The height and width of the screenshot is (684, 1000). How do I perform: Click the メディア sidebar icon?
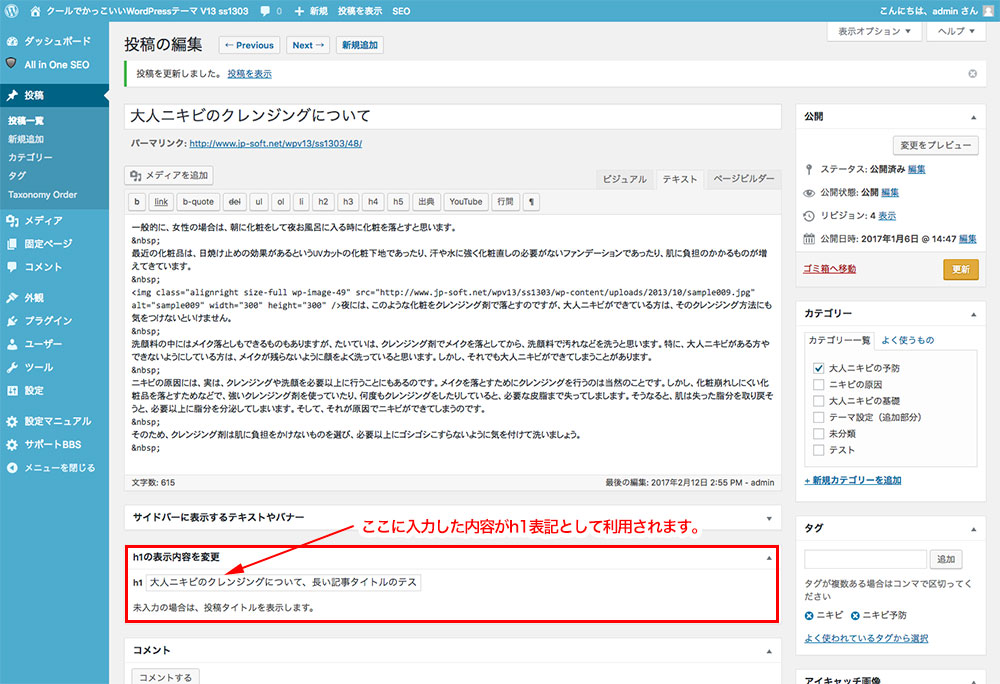[12, 221]
